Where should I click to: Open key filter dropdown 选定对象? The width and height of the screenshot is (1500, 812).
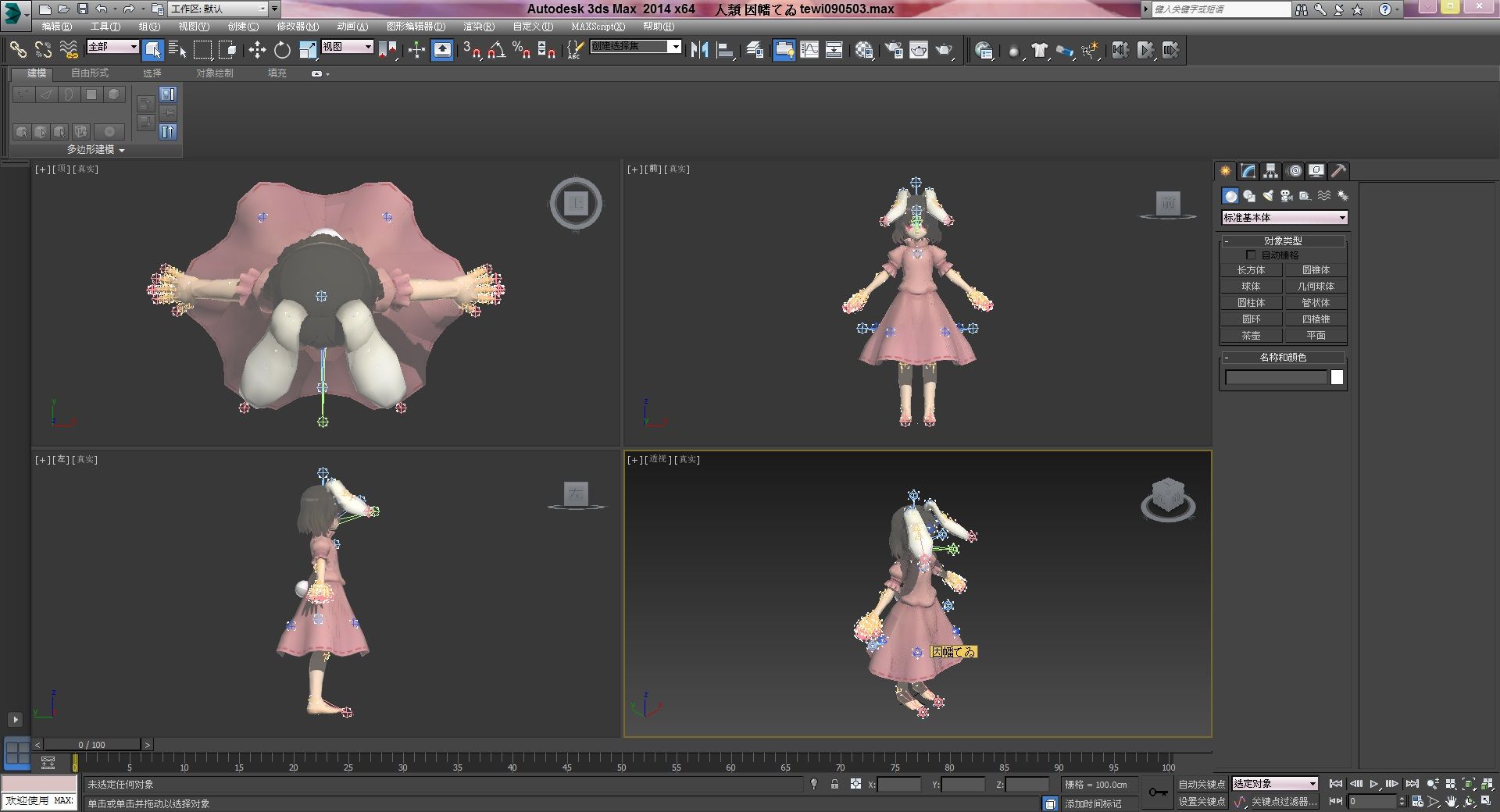click(x=1275, y=783)
